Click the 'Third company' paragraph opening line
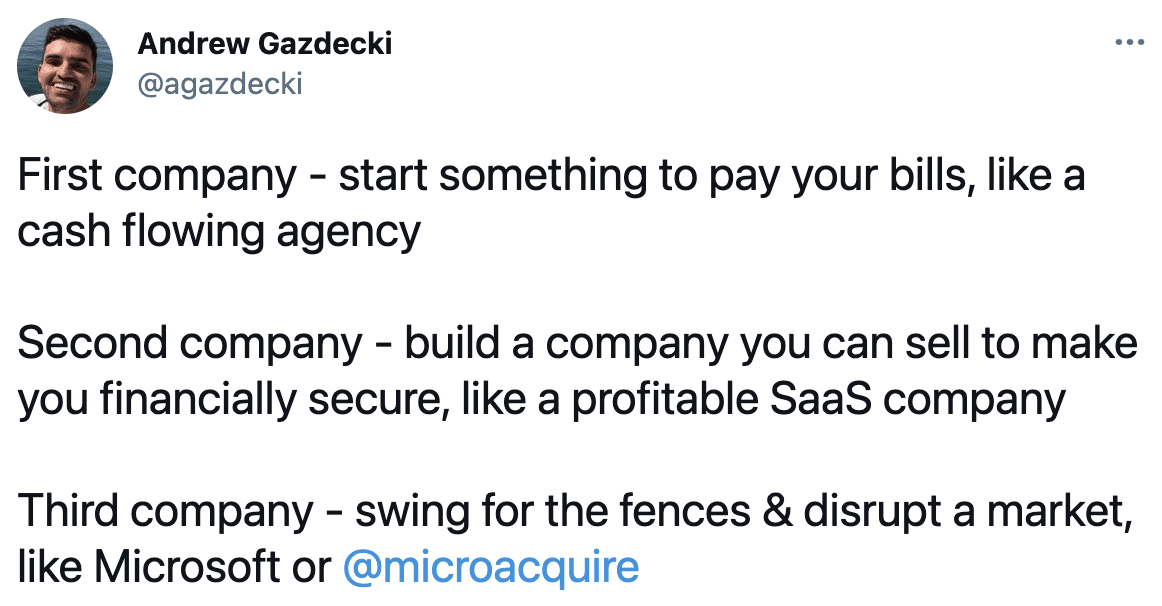The image size is (1162, 606). click(x=575, y=512)
